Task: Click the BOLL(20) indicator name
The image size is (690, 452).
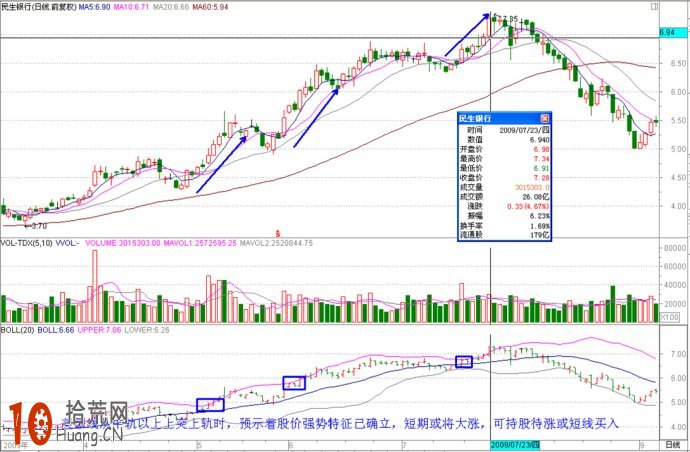Action: [x=18, y=330]
